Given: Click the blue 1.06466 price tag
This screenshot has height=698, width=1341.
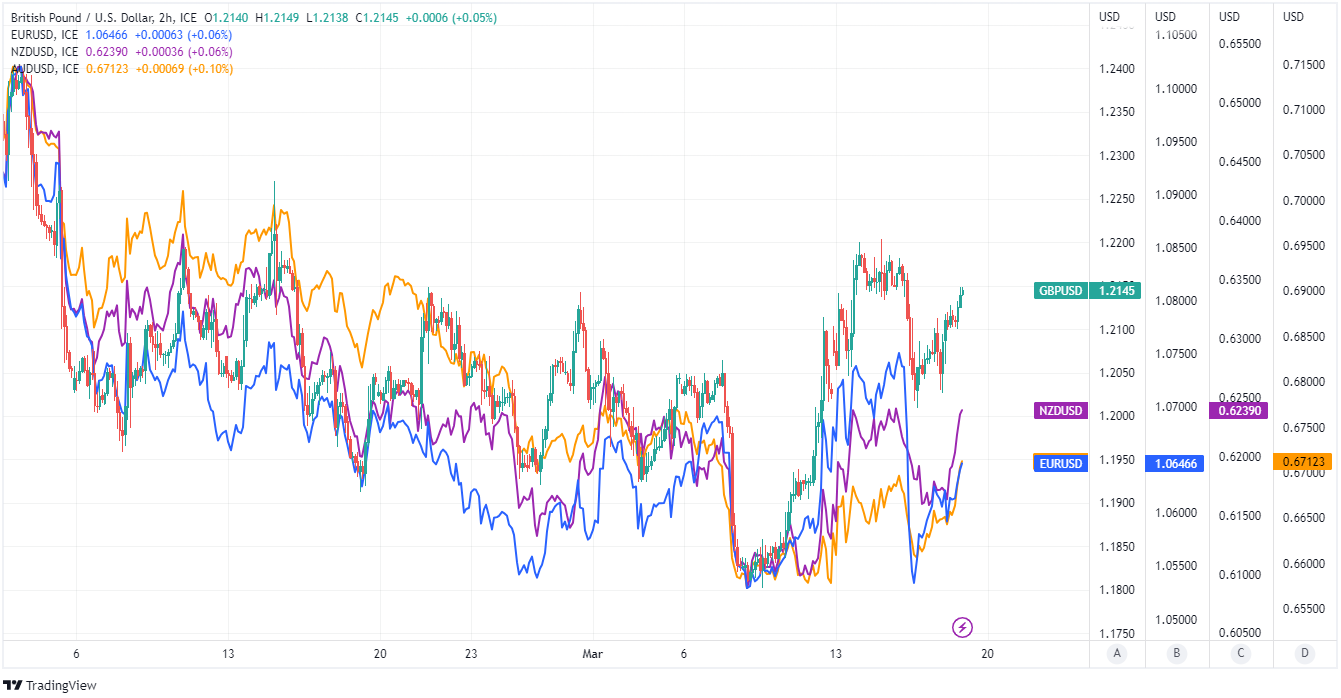Looking at the screenshot, I should [x=1174, y=463].
